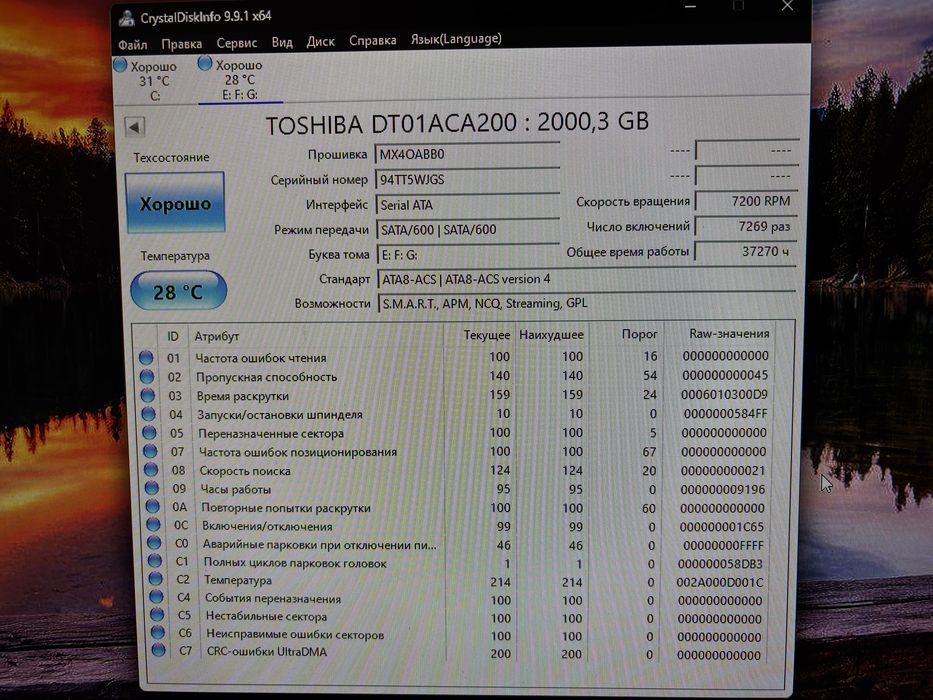Image resolution: width=933 pixels, height=700 pixels.
Task: Select the CRC-ошибки UltraDMA row text
Action: pos(267,652)
